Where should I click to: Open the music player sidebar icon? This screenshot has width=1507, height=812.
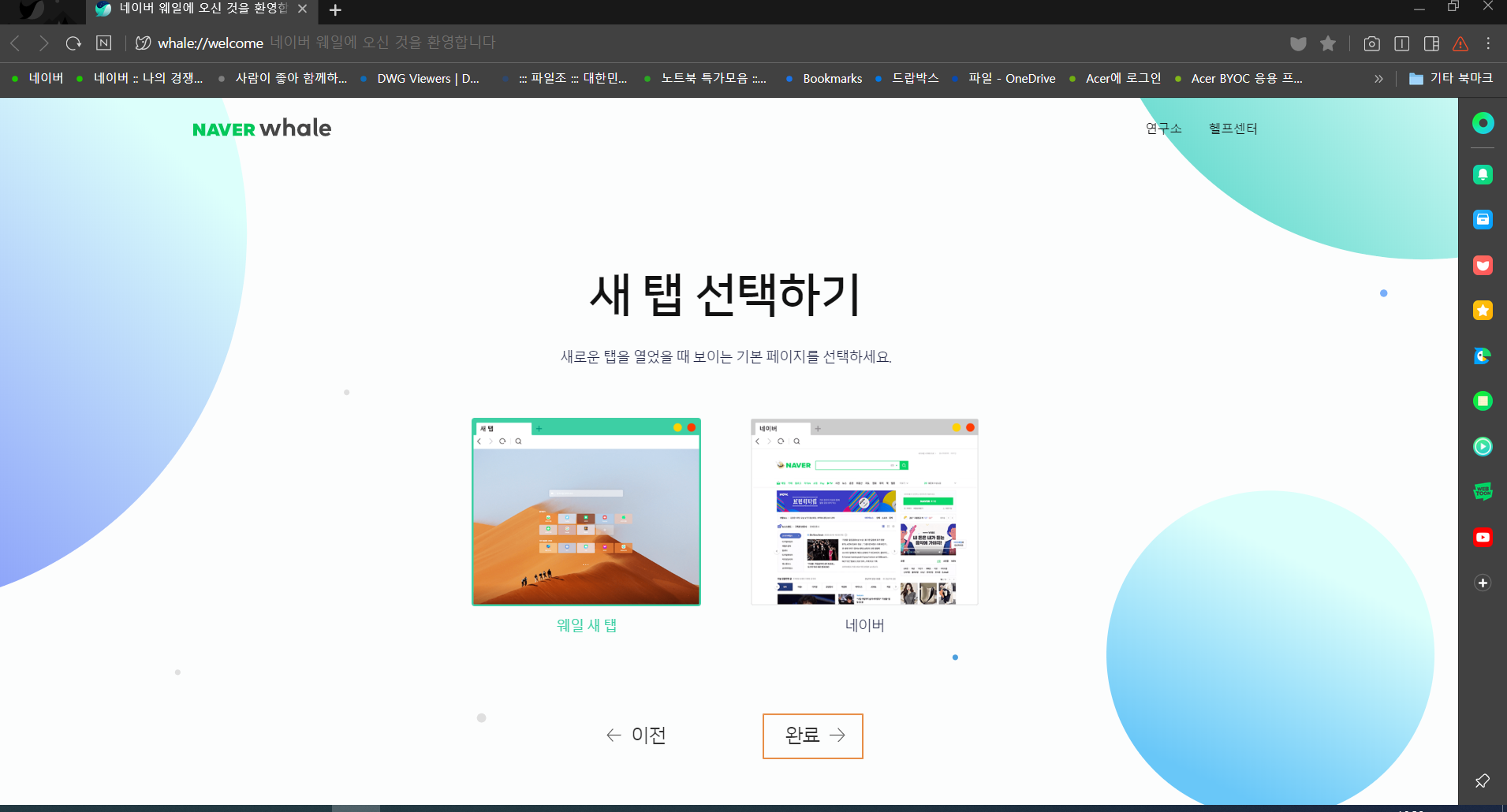coord(1483,447)
